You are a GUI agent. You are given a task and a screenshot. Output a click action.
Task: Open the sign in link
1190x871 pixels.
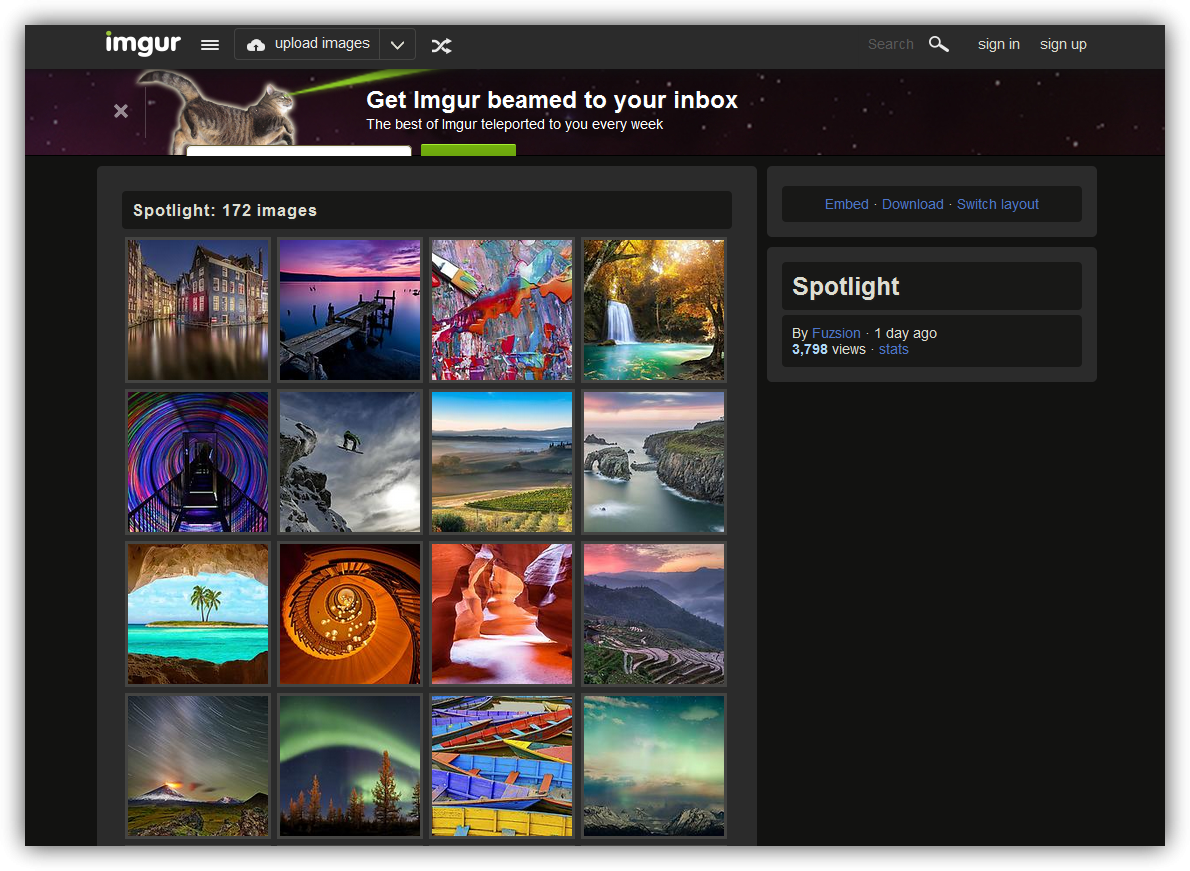998,44
